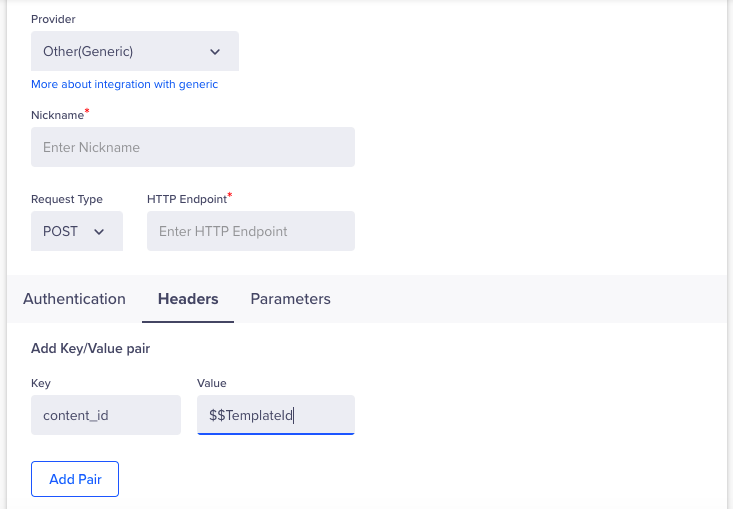The image size is (733, 509).
Task: Switch to the Authentication tab
Action: [74, 299]
